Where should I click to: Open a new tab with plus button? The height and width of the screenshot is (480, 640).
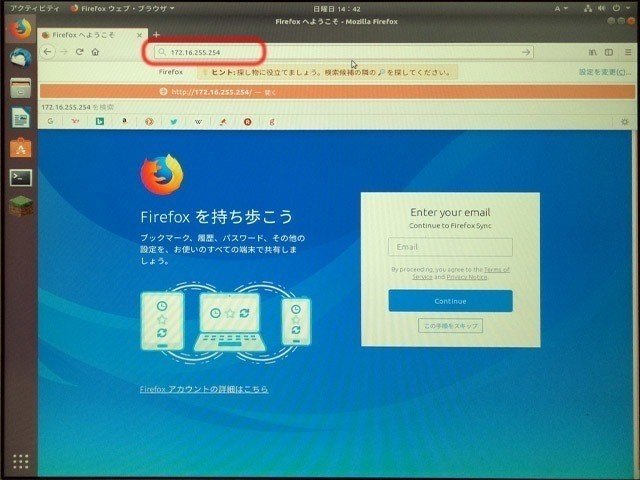[x=156, y=35]
